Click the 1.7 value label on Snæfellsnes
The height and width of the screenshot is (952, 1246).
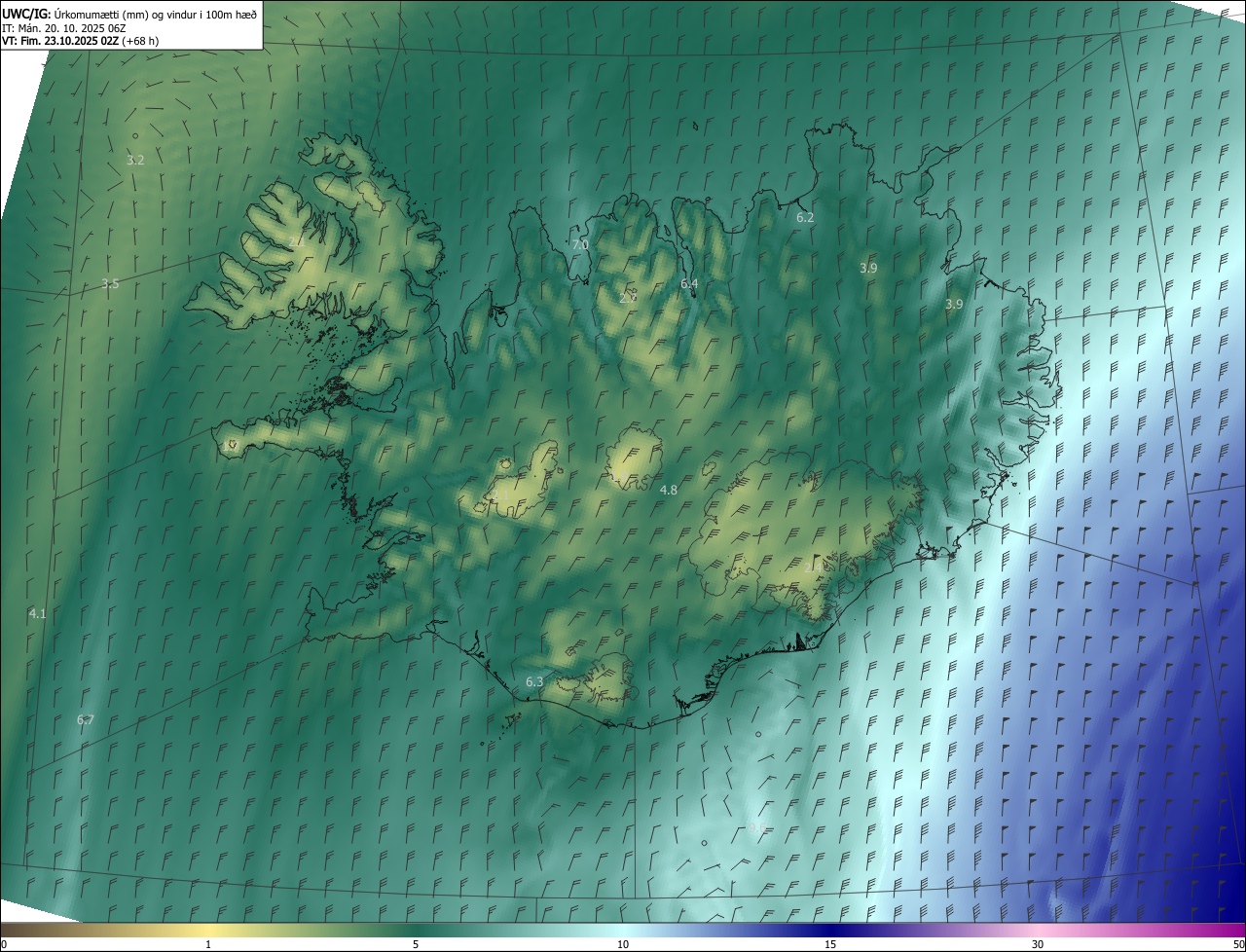[x=231, y=445]
